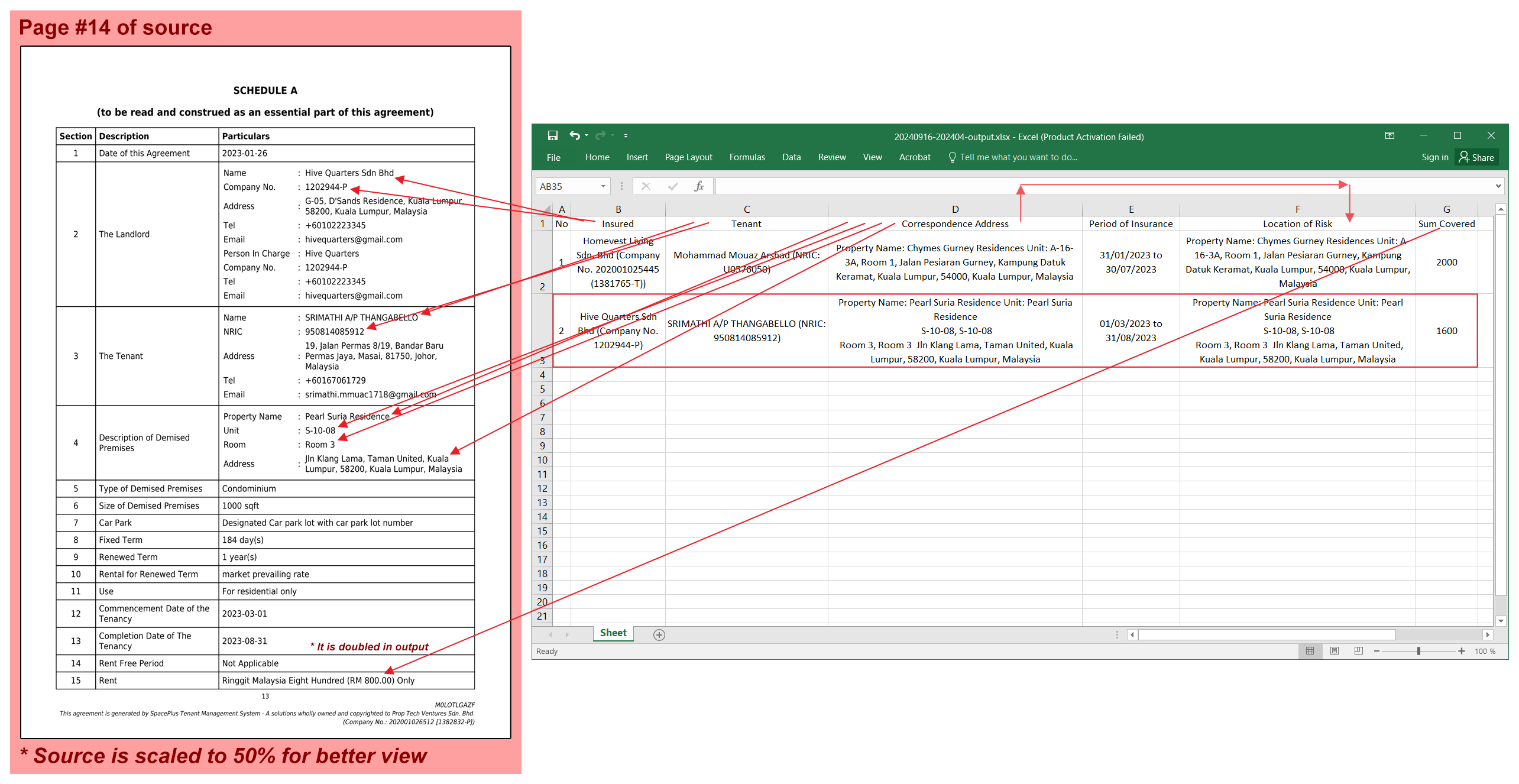Click the next sheet navigation arrow

click(567, 634)
